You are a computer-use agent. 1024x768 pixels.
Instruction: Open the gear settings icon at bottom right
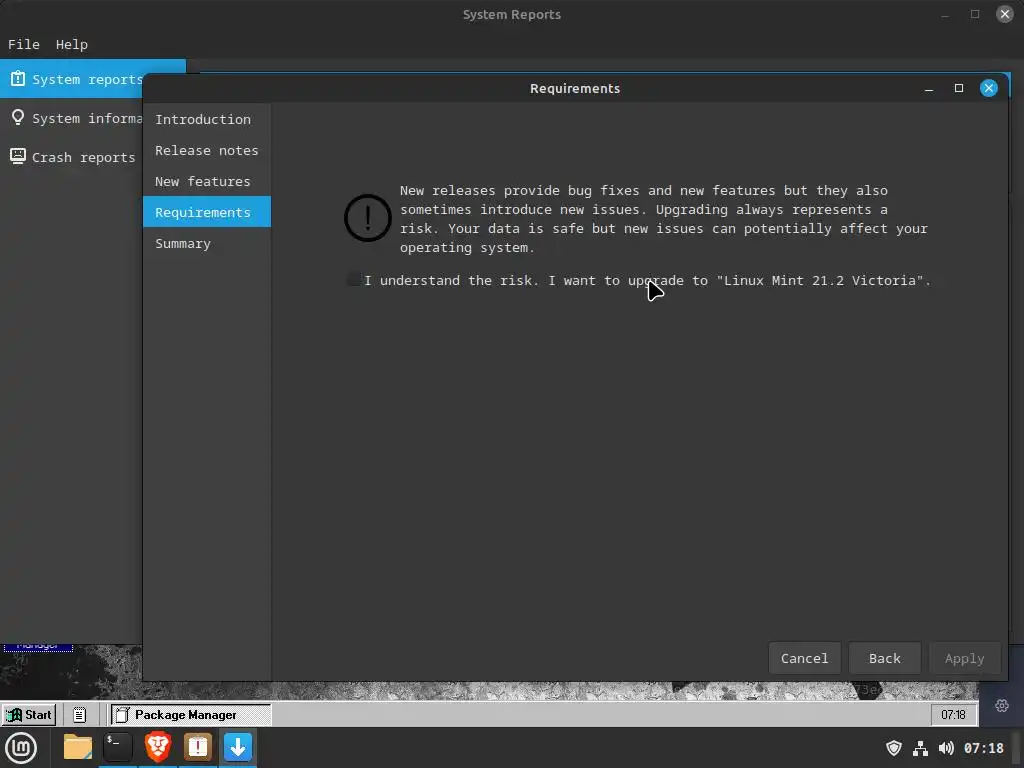click(1002, 705)
